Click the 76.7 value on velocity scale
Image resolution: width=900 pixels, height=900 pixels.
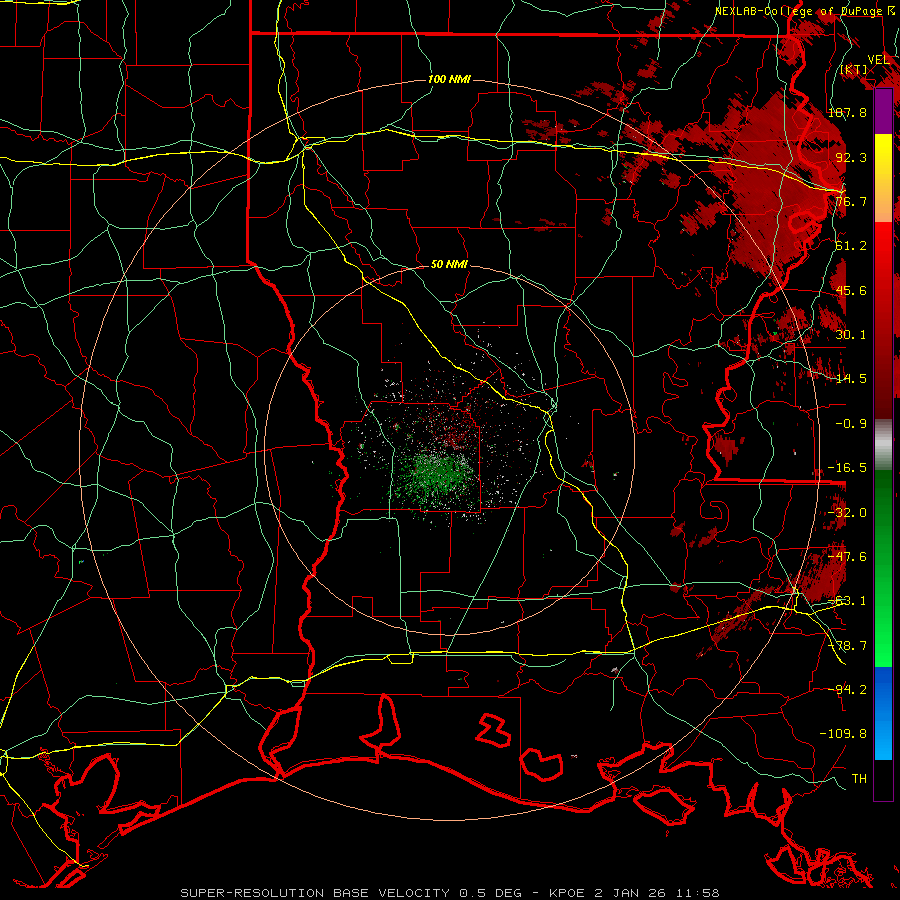[851, 201]
